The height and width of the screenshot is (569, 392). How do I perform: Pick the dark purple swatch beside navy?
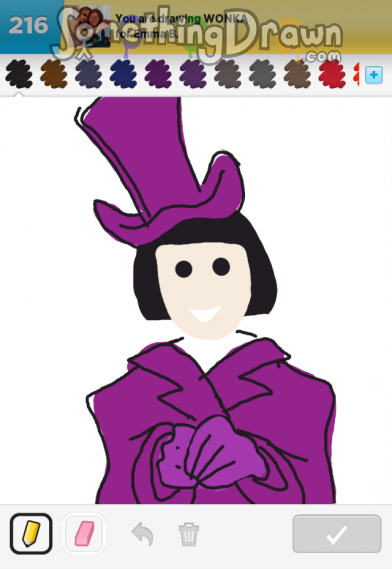coord(158,74)
